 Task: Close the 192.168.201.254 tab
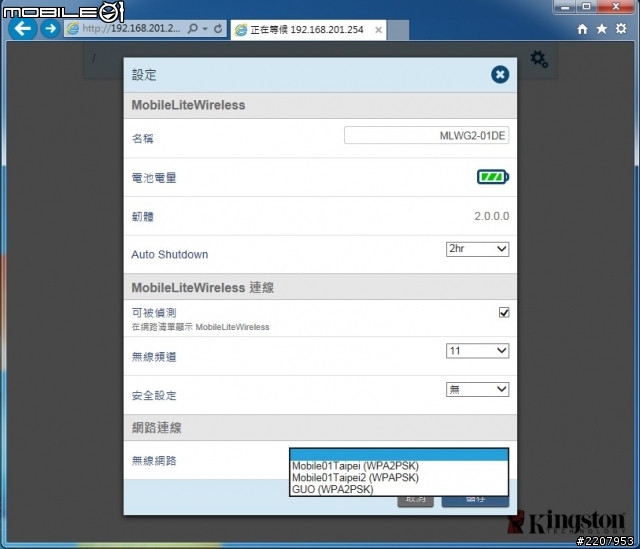pos(378,30)
